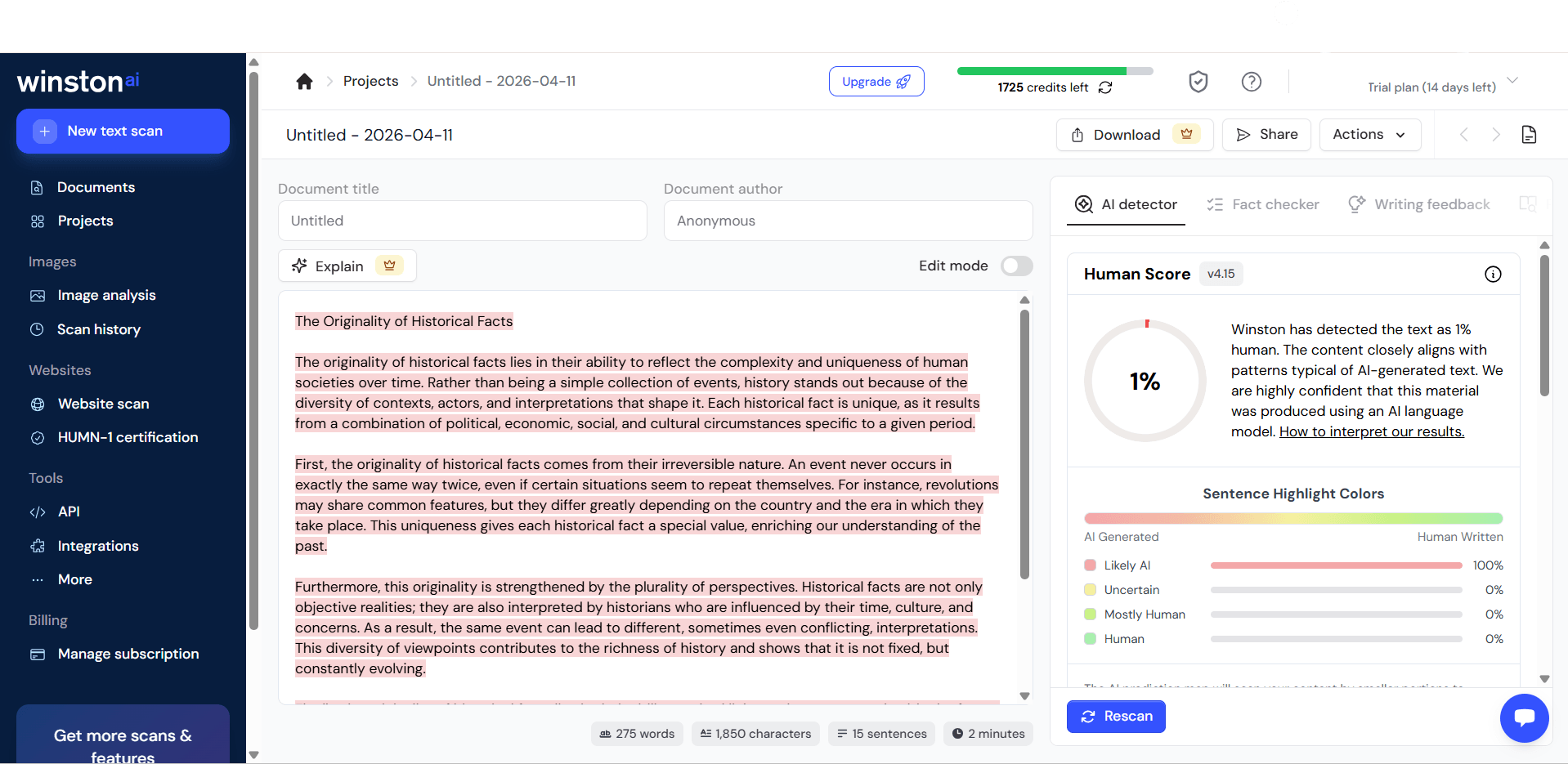The width and height of the screenshot is (1568, 764).
Task: Expand the Actions dropdown
Action: click(x=1370, y=135)
